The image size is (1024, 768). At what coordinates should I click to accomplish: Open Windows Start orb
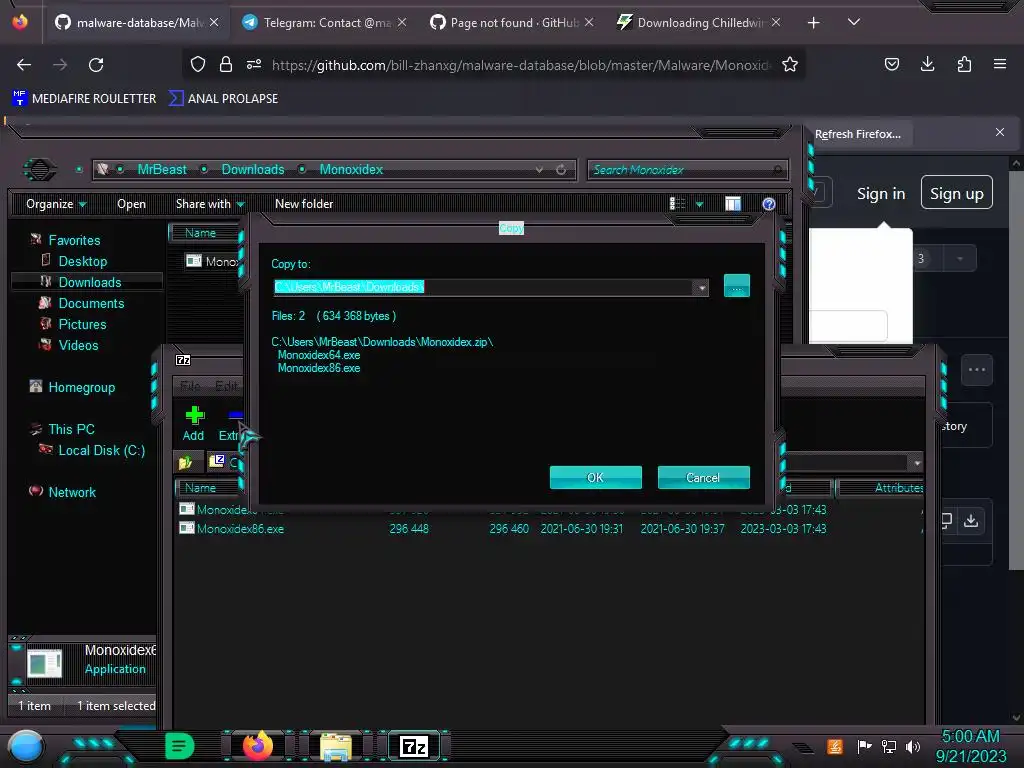(25, 747)
